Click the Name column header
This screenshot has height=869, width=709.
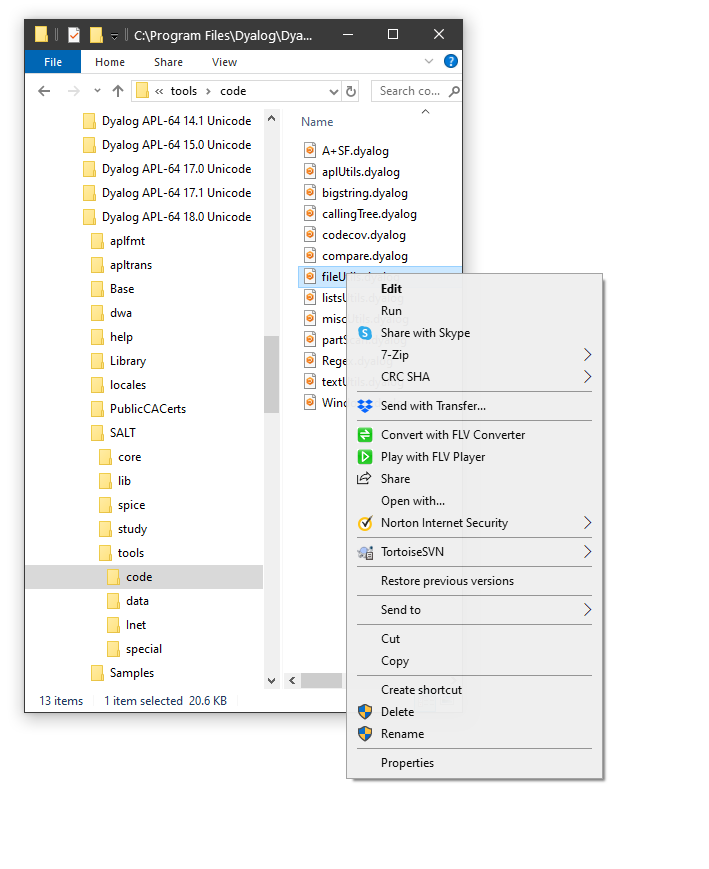point(317,122)
